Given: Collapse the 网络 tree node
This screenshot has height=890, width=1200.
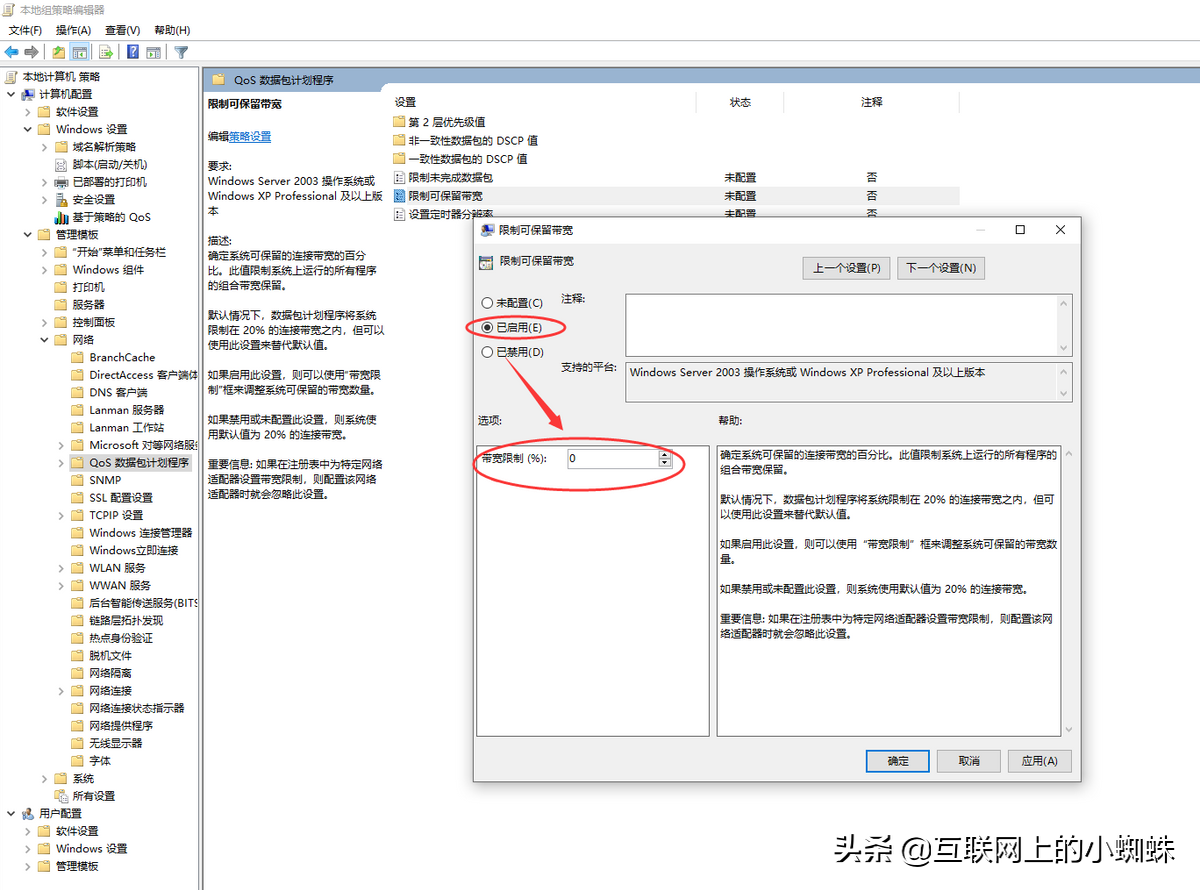Looking at the screenshot, I should click(x=45, y=340).
